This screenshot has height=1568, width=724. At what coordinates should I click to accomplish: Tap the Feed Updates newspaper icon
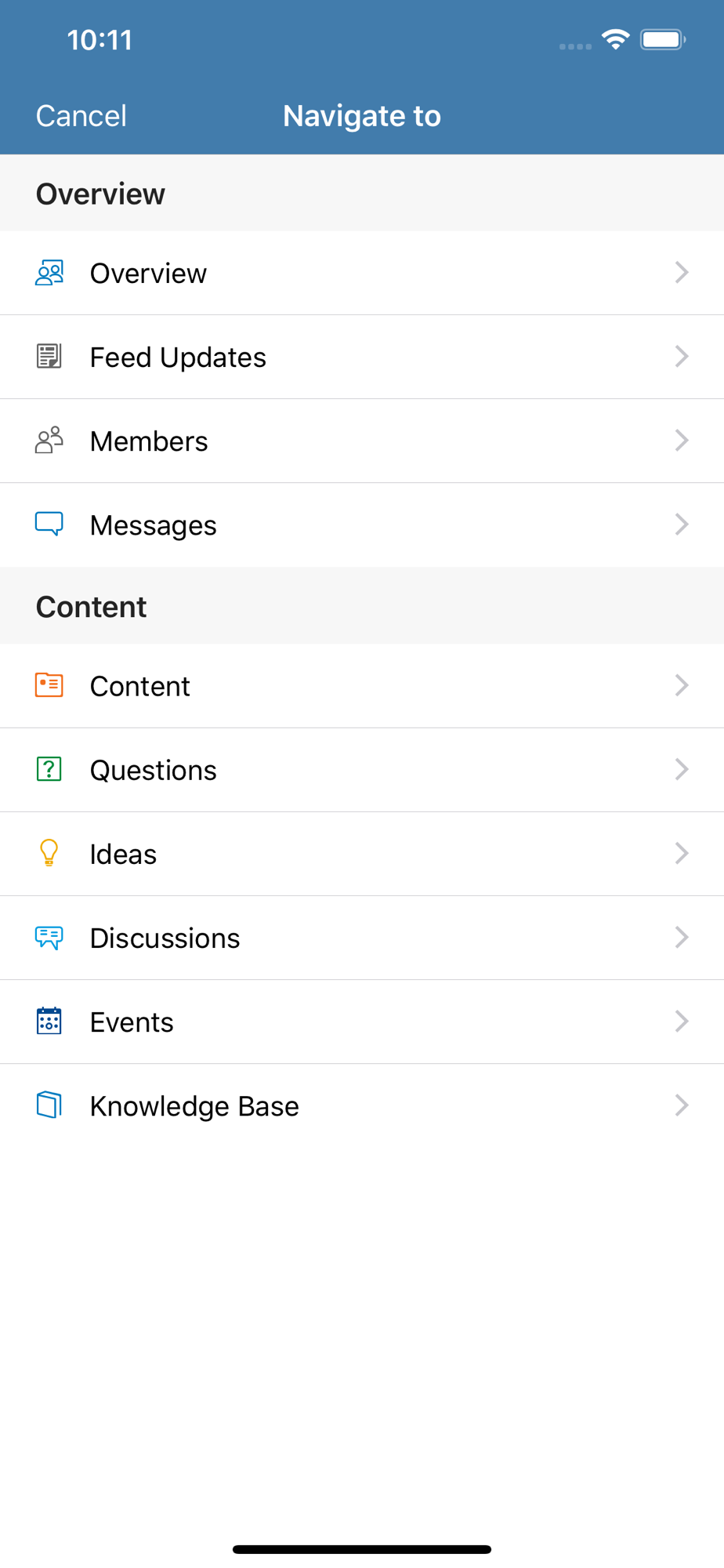coord(49,357)
